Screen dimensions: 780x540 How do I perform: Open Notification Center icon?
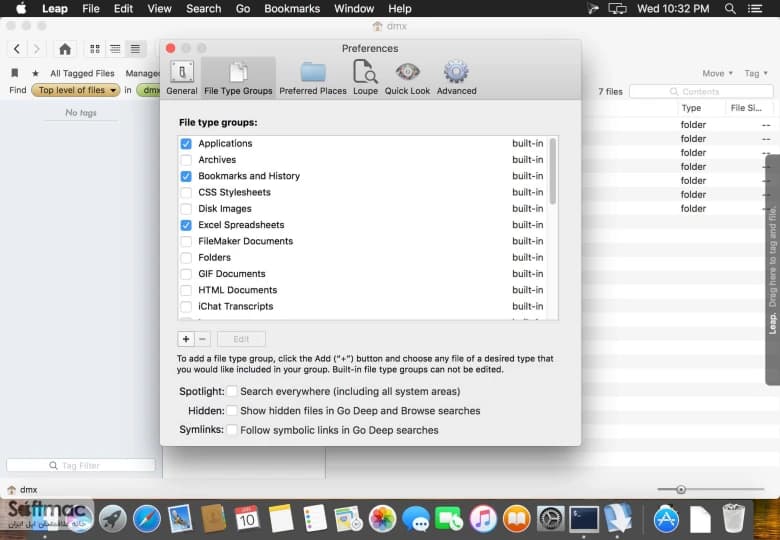[x=755, y=8]
